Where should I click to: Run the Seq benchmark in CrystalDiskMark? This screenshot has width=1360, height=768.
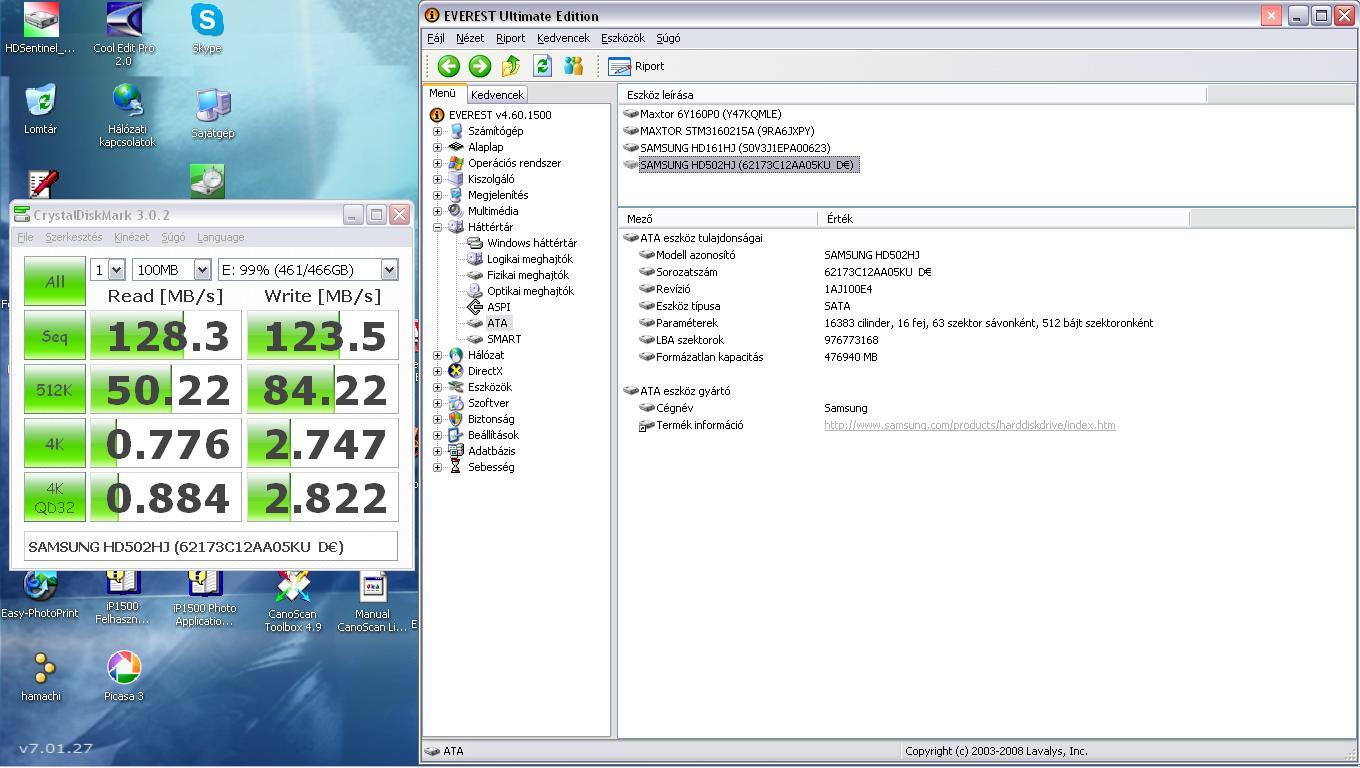pyautogui.click(x=55, y=336)
